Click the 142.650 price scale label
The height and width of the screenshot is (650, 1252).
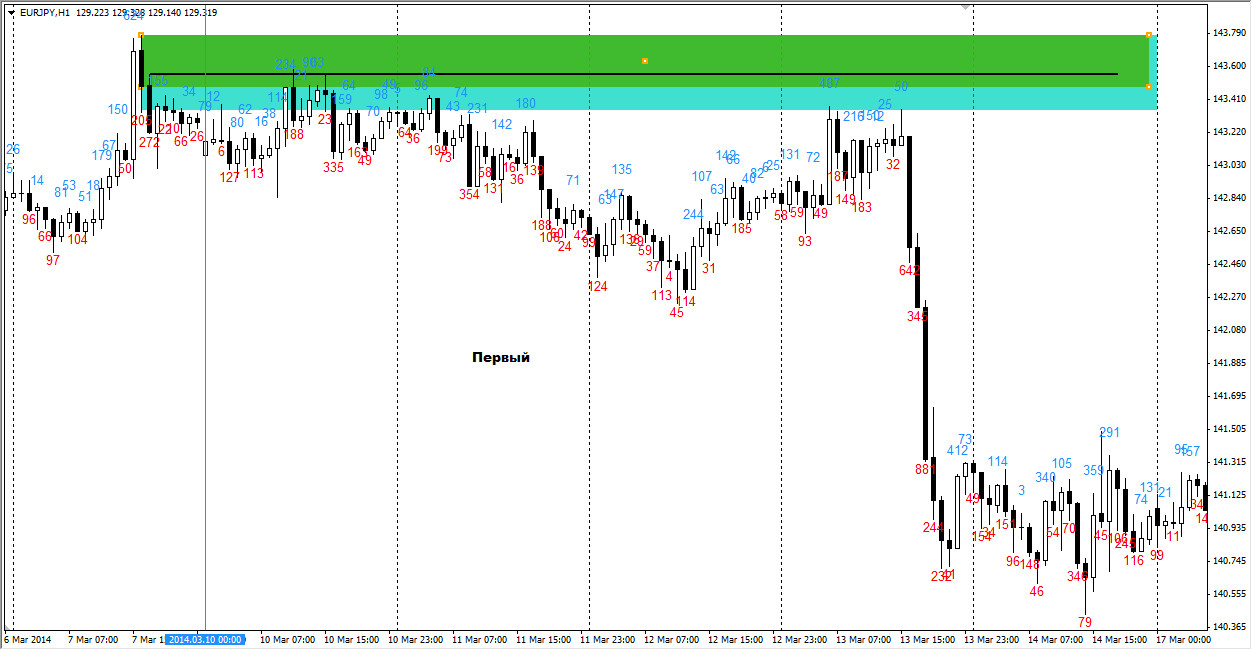point(1227,231)
